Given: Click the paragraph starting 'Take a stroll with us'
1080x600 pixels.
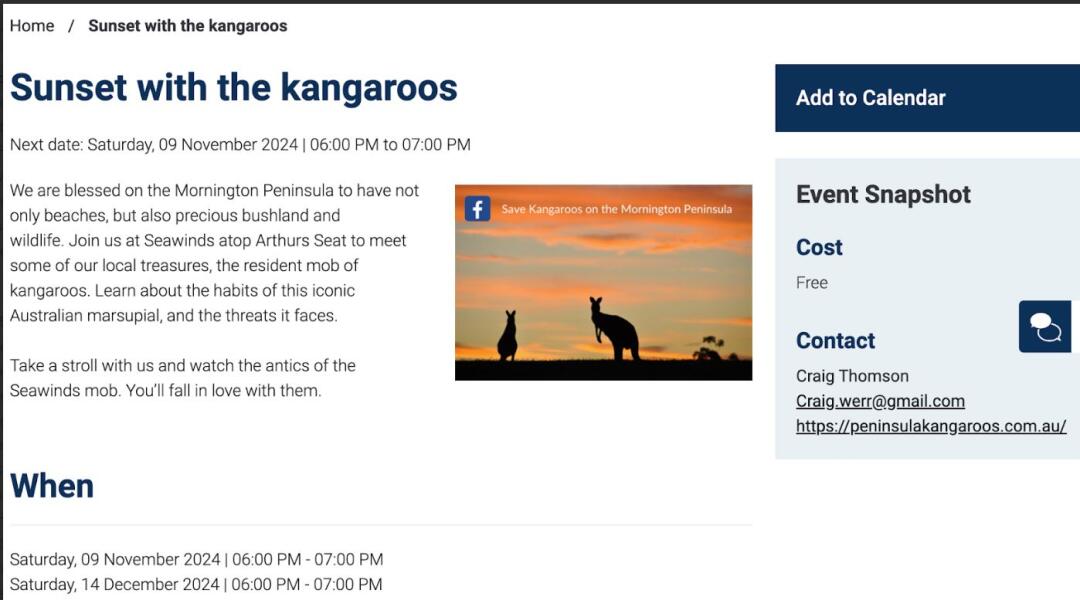Looking at the screenshot, I should 183,377.
